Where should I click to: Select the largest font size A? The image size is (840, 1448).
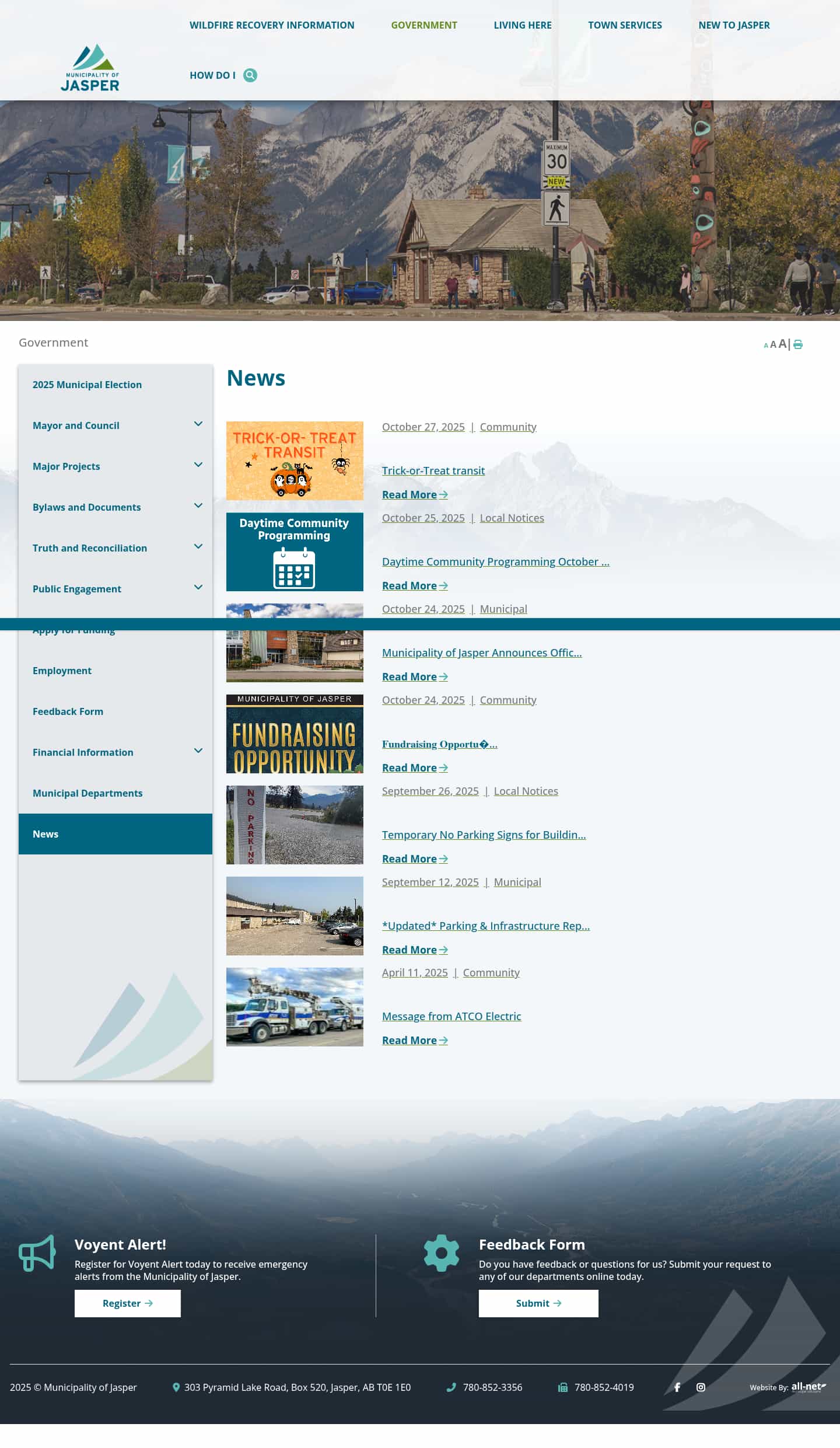point(782,344)
